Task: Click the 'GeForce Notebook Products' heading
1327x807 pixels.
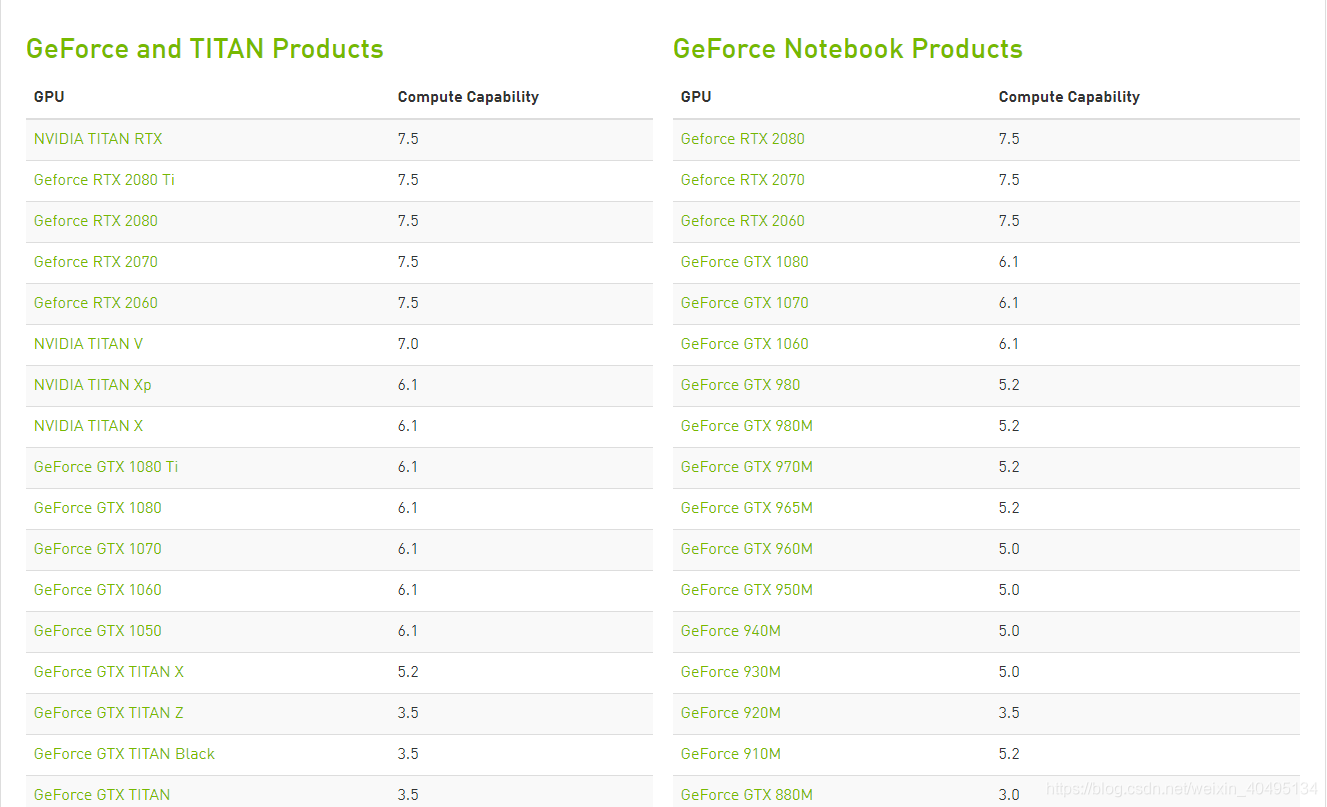Action: coord(848,49)
